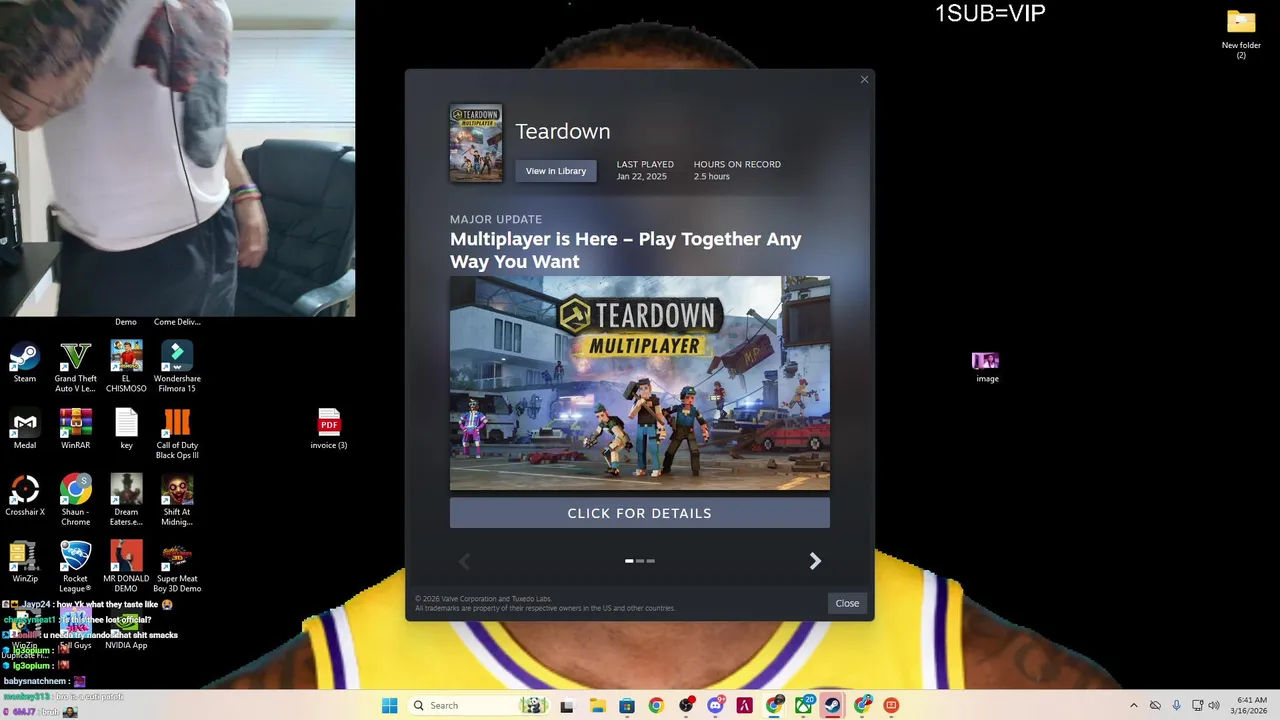Click the update page indicator dots
The width and height of the screenshot is (1280, 720).
[x=640, y=561]
